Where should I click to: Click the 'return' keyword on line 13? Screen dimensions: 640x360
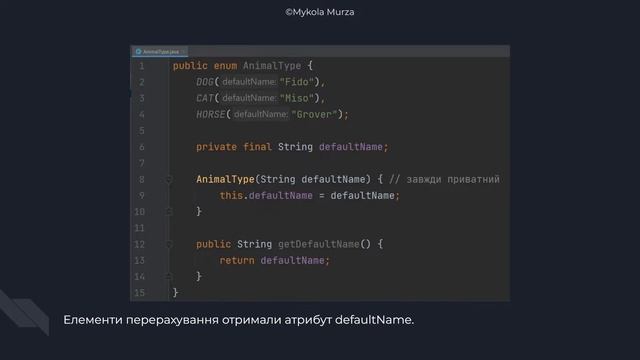(x=237, y=260)
